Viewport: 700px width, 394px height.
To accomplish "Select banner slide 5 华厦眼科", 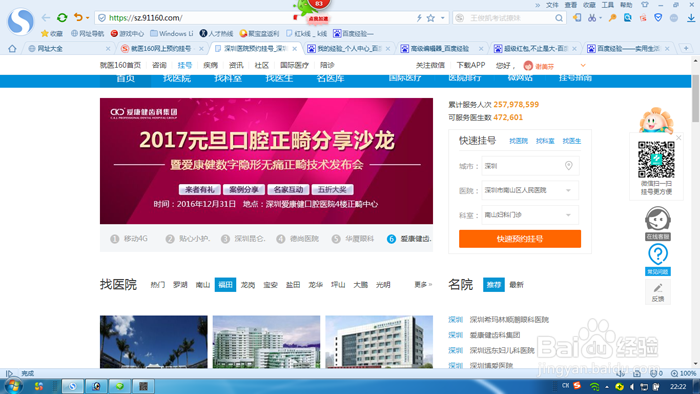I will click(353, 239).
